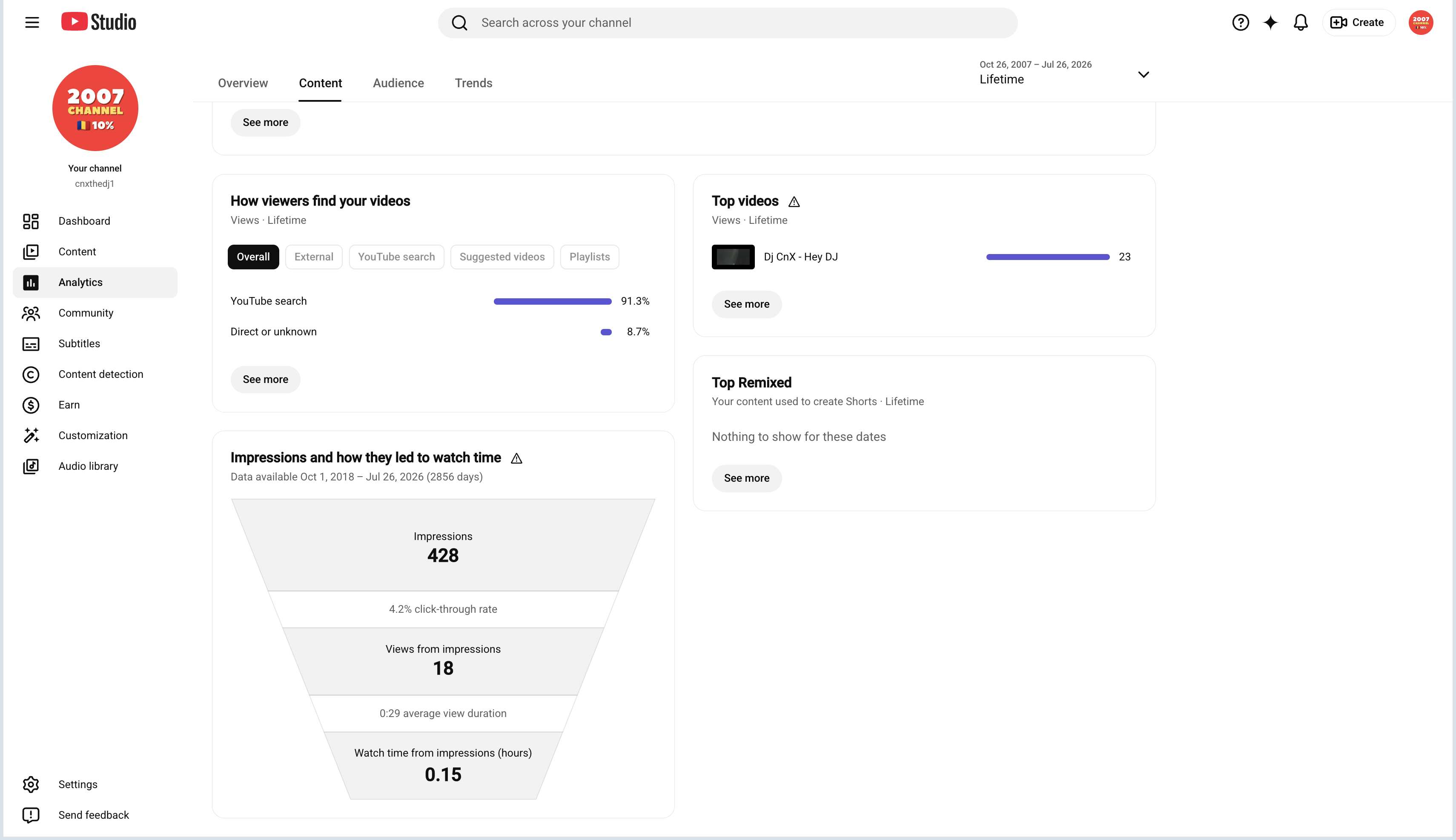
Task: Click the Top videos 23 views bar
Action: [1047, 257]
